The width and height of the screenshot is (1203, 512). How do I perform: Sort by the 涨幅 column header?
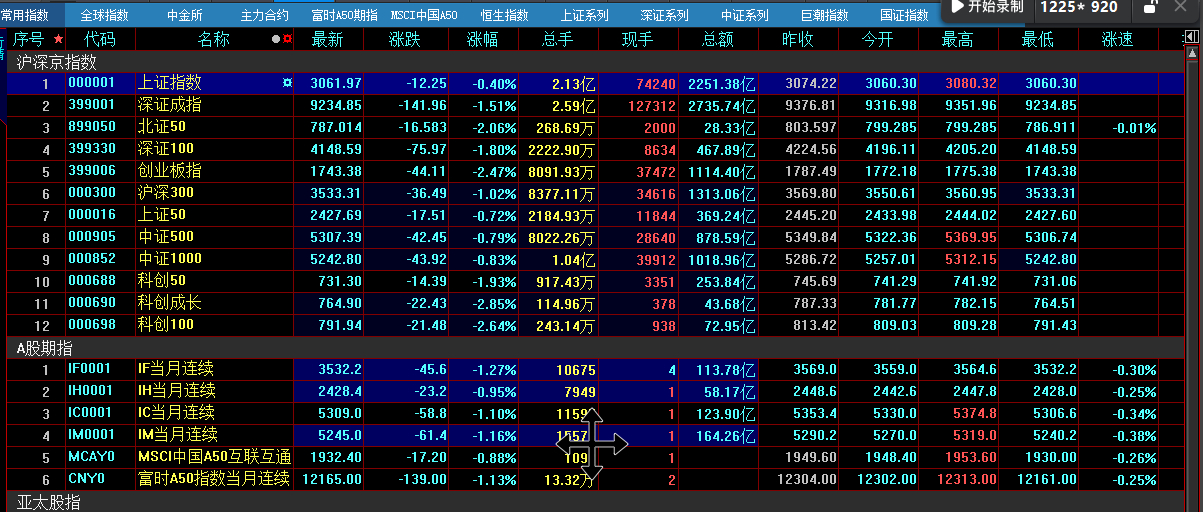[x=483, y=40]
